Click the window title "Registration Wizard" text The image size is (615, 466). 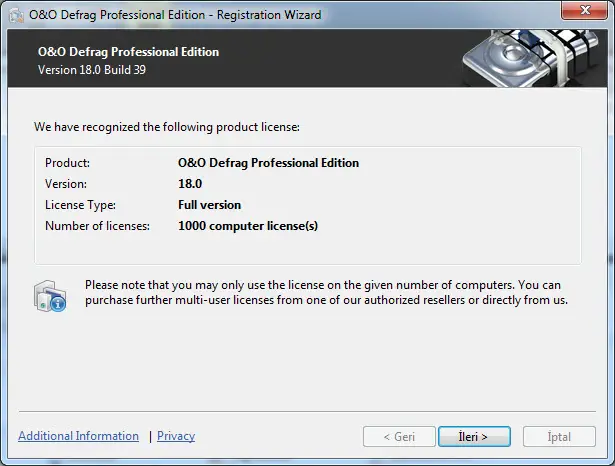(x=269, y=15)
